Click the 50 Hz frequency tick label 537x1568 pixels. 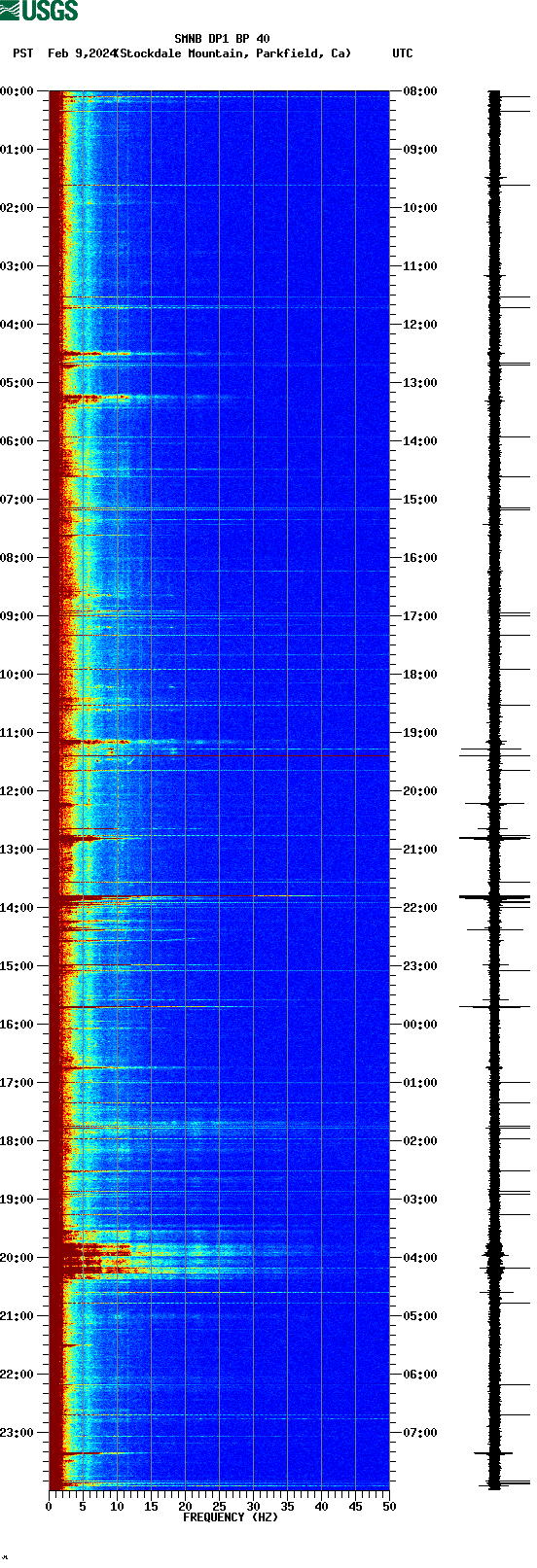pyautogui.click(x=389, y=1507)
